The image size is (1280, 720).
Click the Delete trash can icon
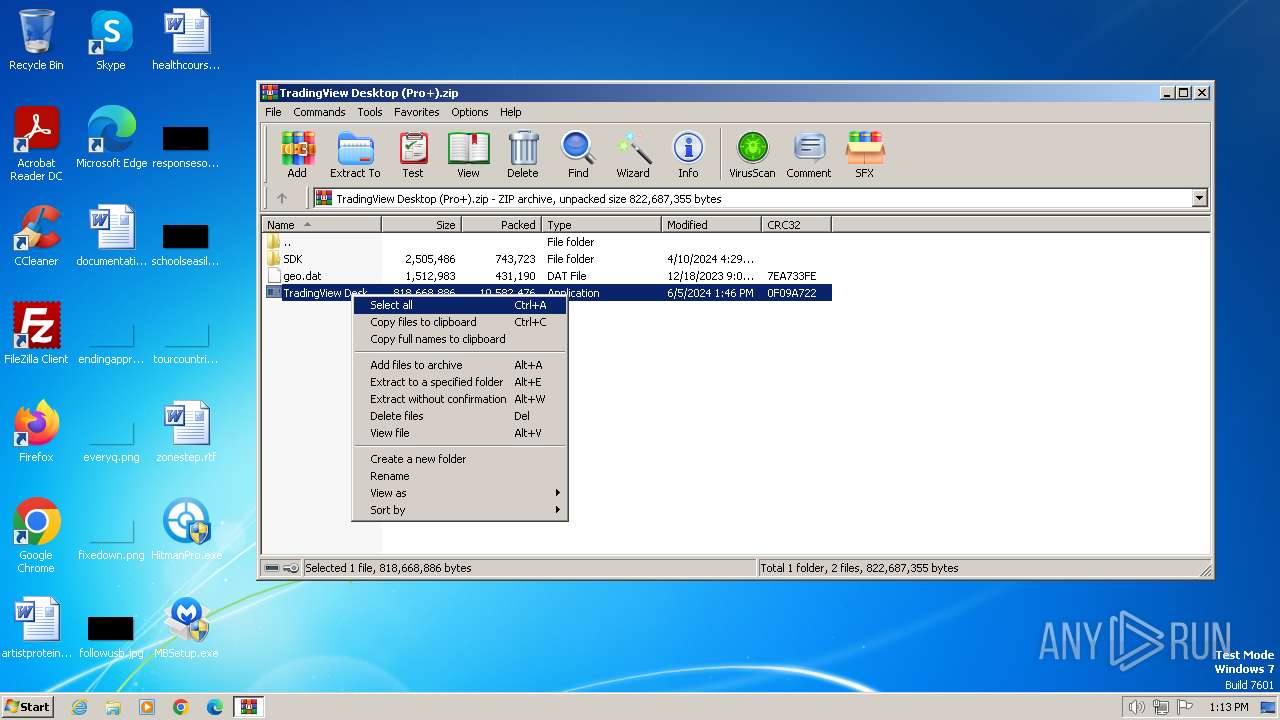(x=522, y=155)
